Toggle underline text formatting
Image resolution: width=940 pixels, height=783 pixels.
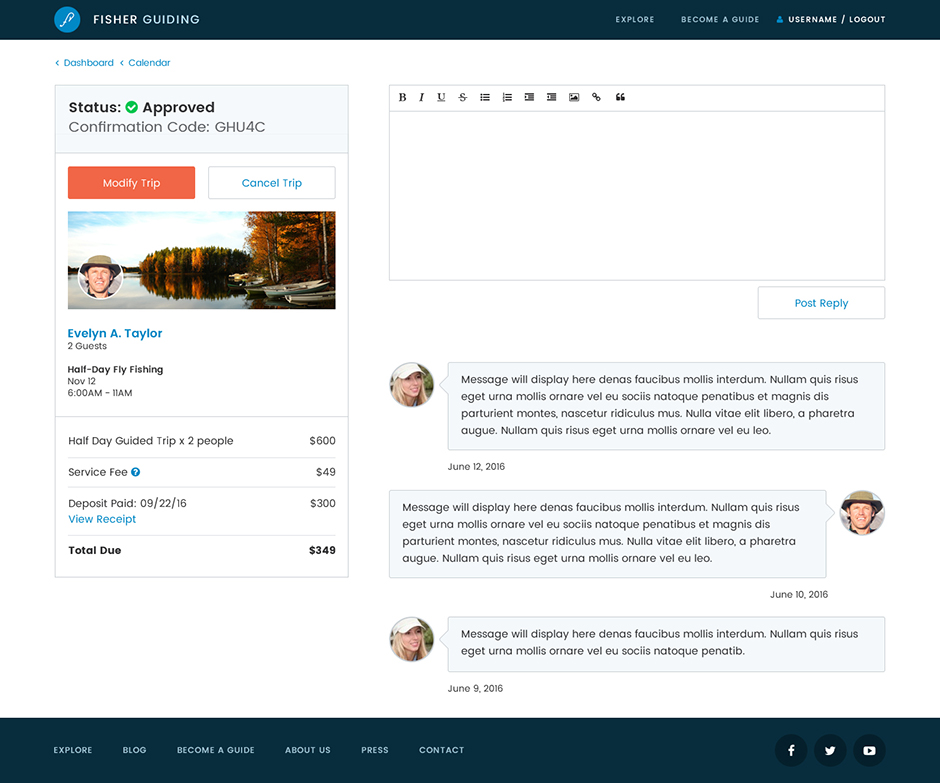441,98
